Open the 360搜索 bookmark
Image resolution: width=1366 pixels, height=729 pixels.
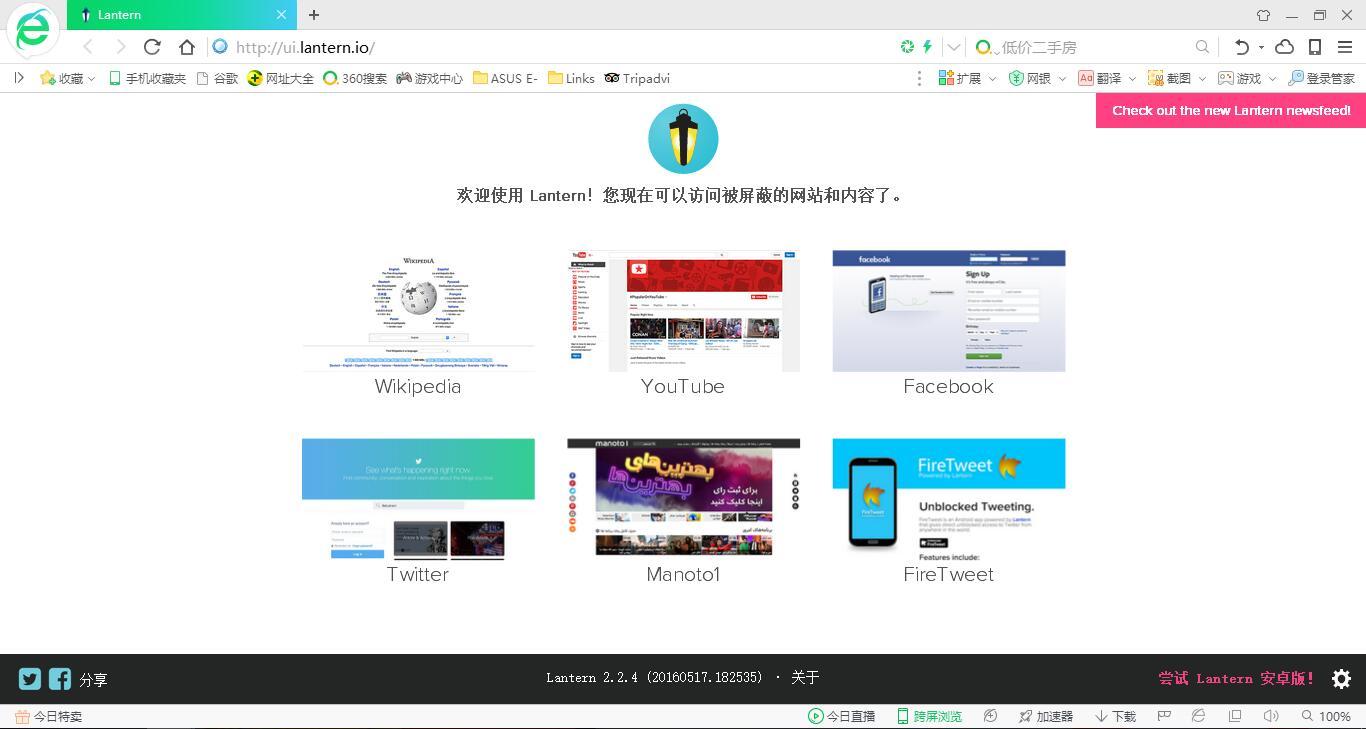click(354, 78)
